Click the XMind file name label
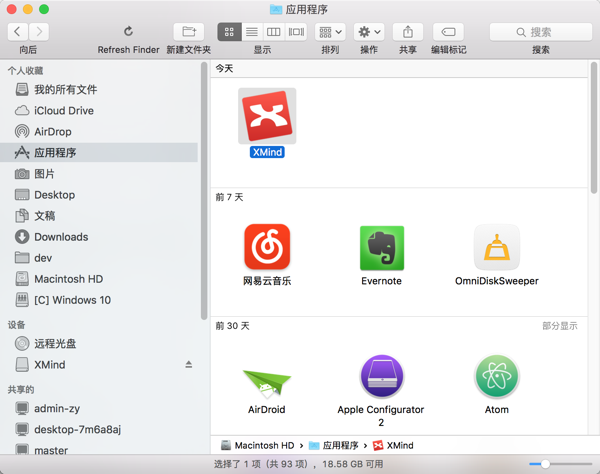The height and width of the screenshot is (474, 600). point(267,152)
